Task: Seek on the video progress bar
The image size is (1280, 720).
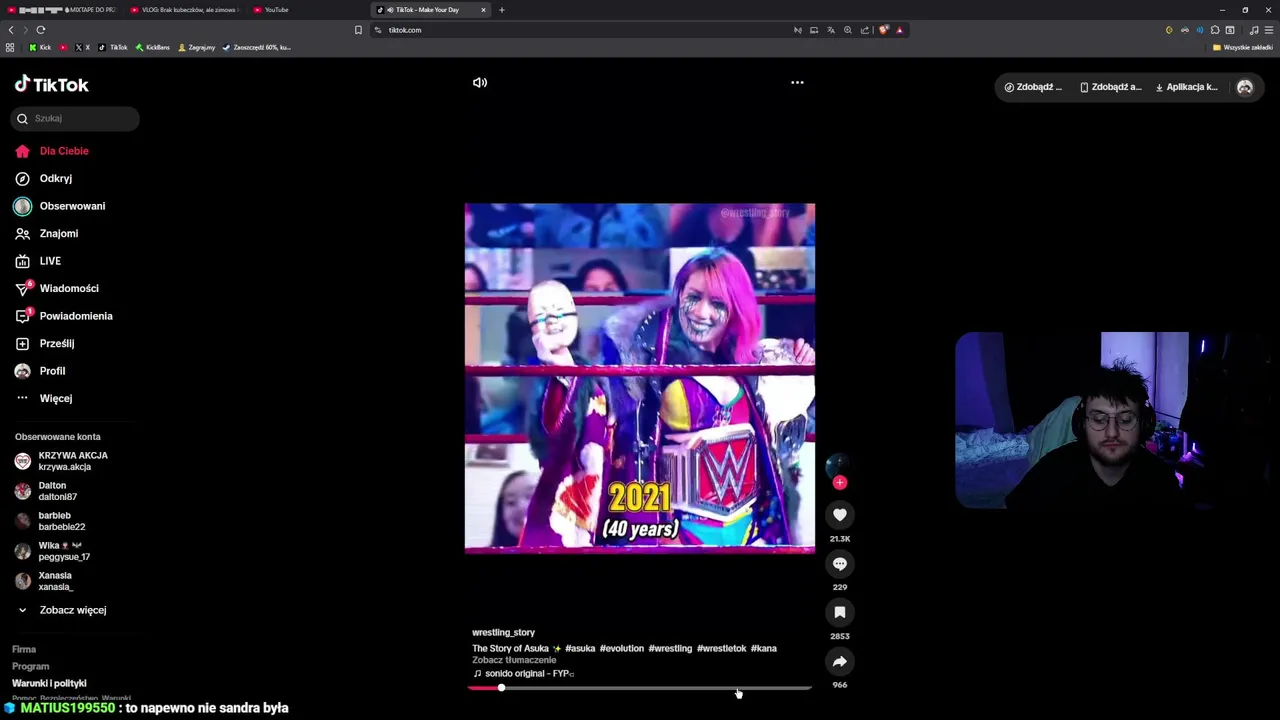Action: 640,688
